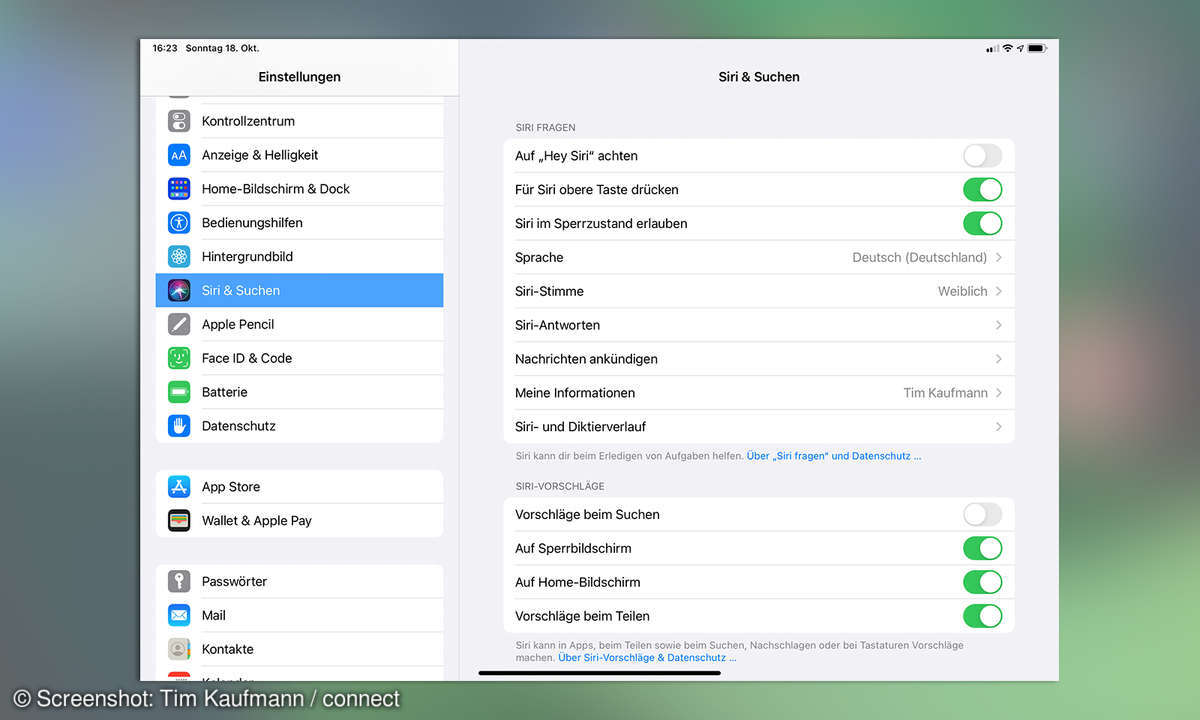1200x720 pixels.
Task: Click the Weiblich voice value
Action: click(962, 291)
